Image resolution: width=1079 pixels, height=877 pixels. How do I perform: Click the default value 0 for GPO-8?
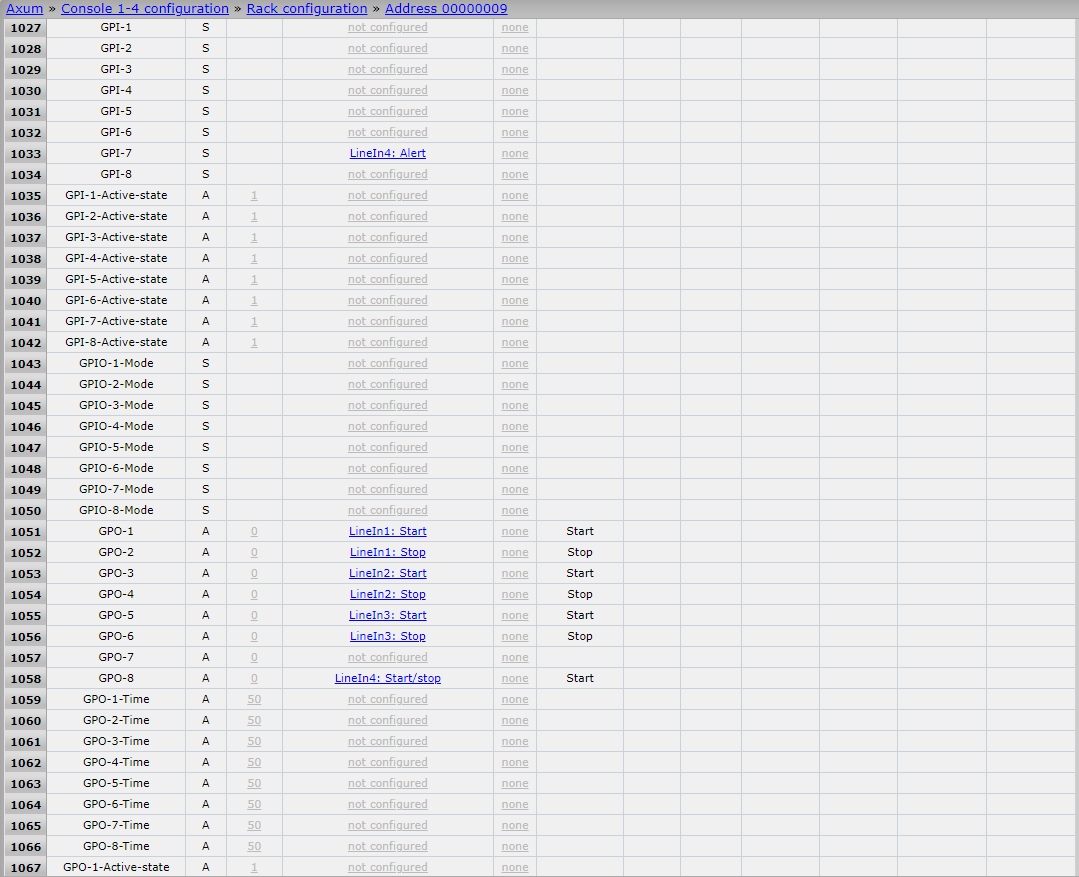[x=254, y=679]
